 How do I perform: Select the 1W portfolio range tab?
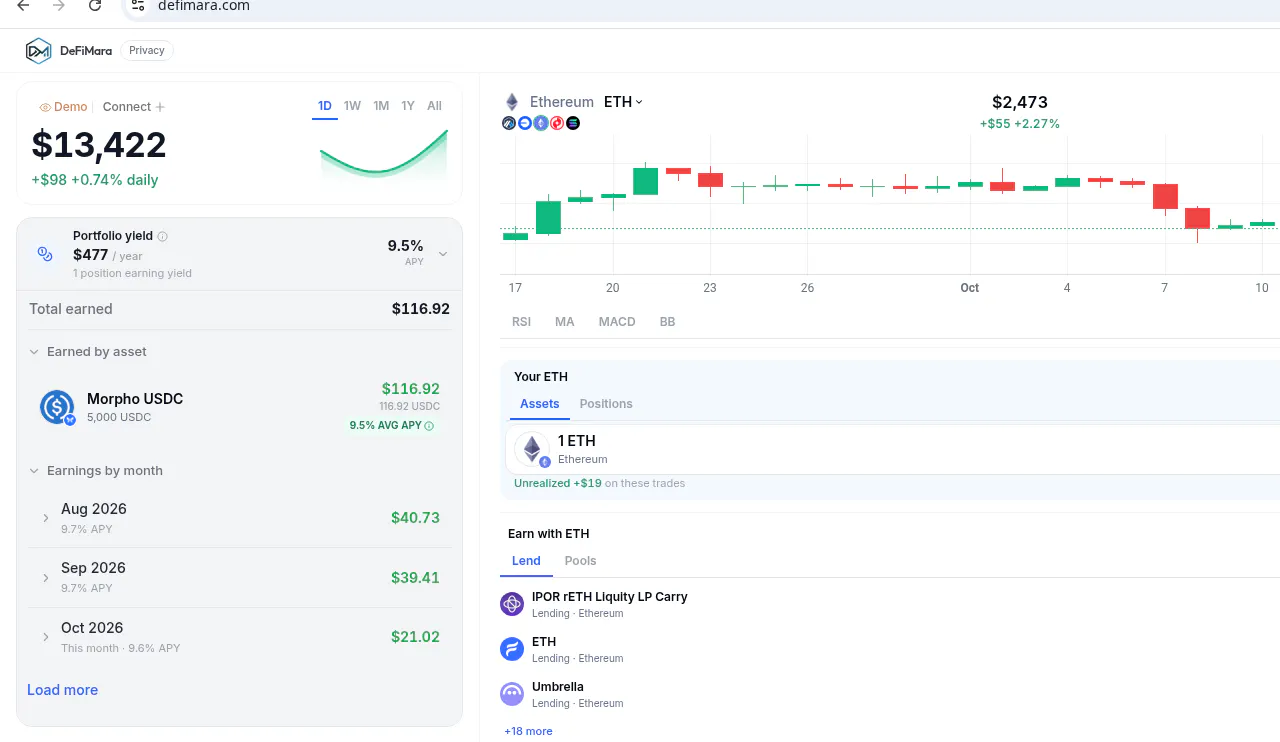point(352,106)
